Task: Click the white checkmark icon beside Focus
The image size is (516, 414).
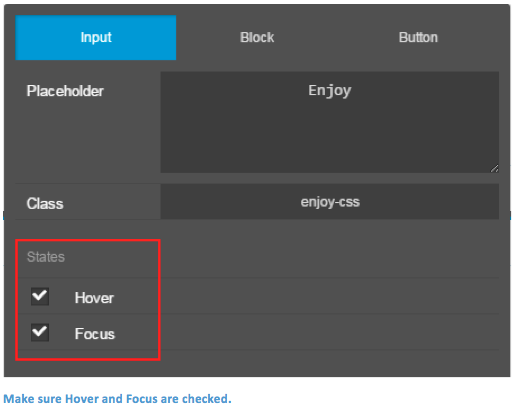Action: click(40, 331)
